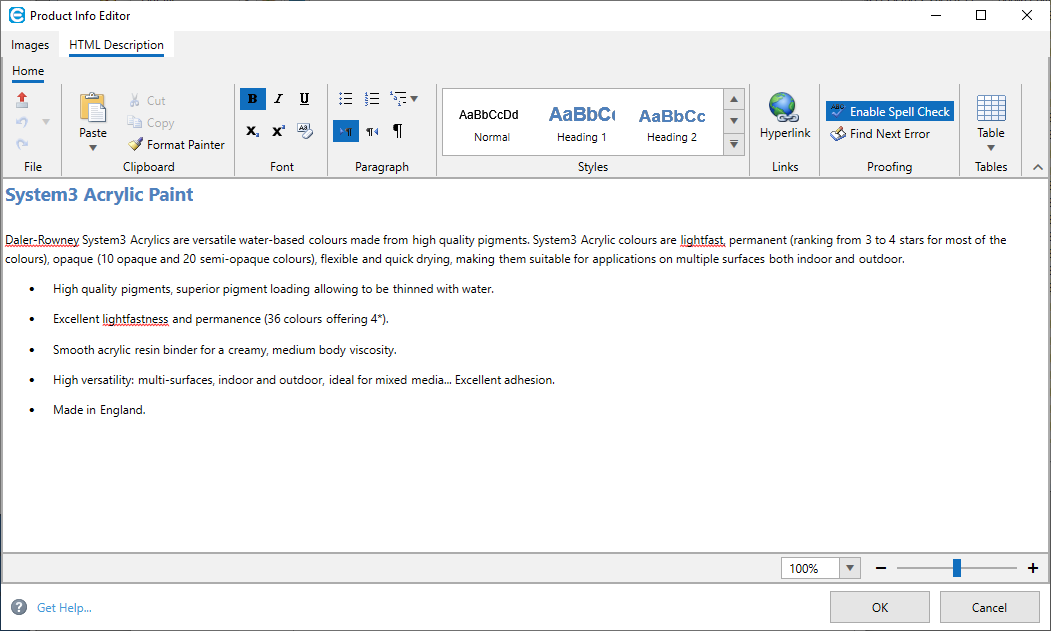Insert a bulleted list
The width and height of the screenshot is (1051, 631).
coord(346,99)
